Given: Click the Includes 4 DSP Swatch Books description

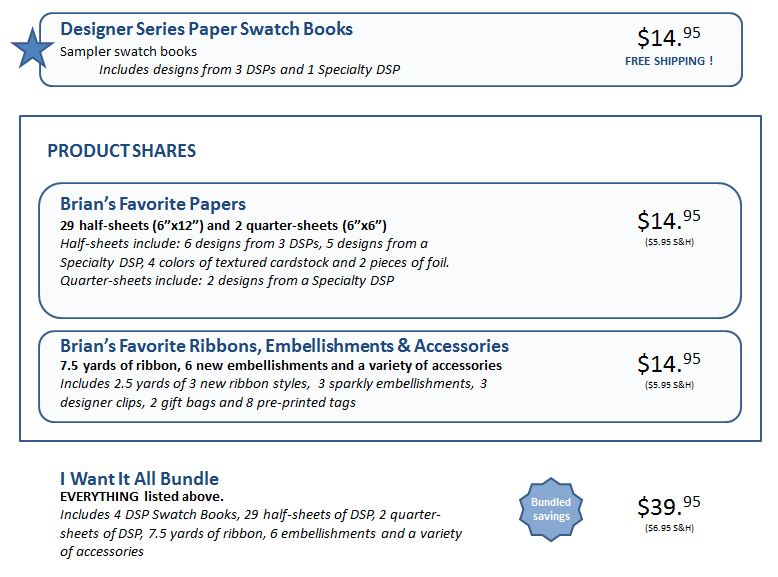Looking at the screenshot, I should (x=250, y=515).
